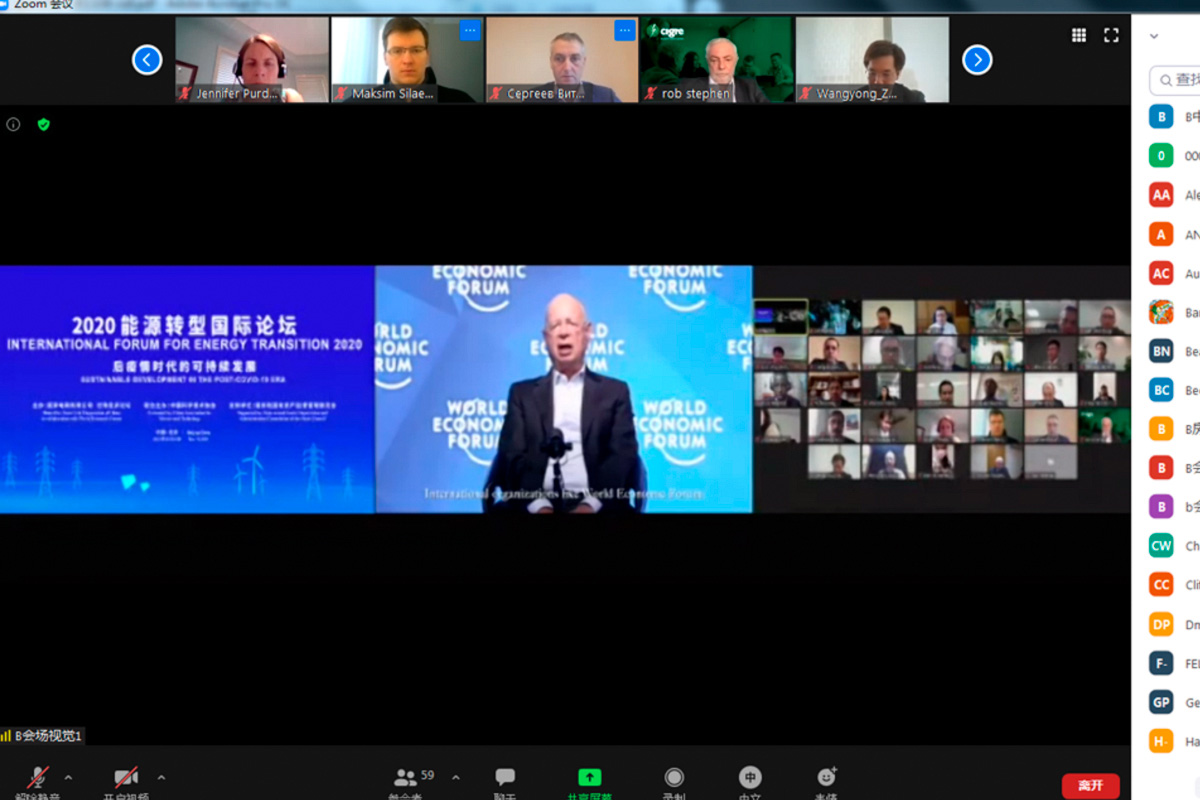1200x800 pixels.
Task: Select participant with BC avatar
Action: tap(1161, 390)
